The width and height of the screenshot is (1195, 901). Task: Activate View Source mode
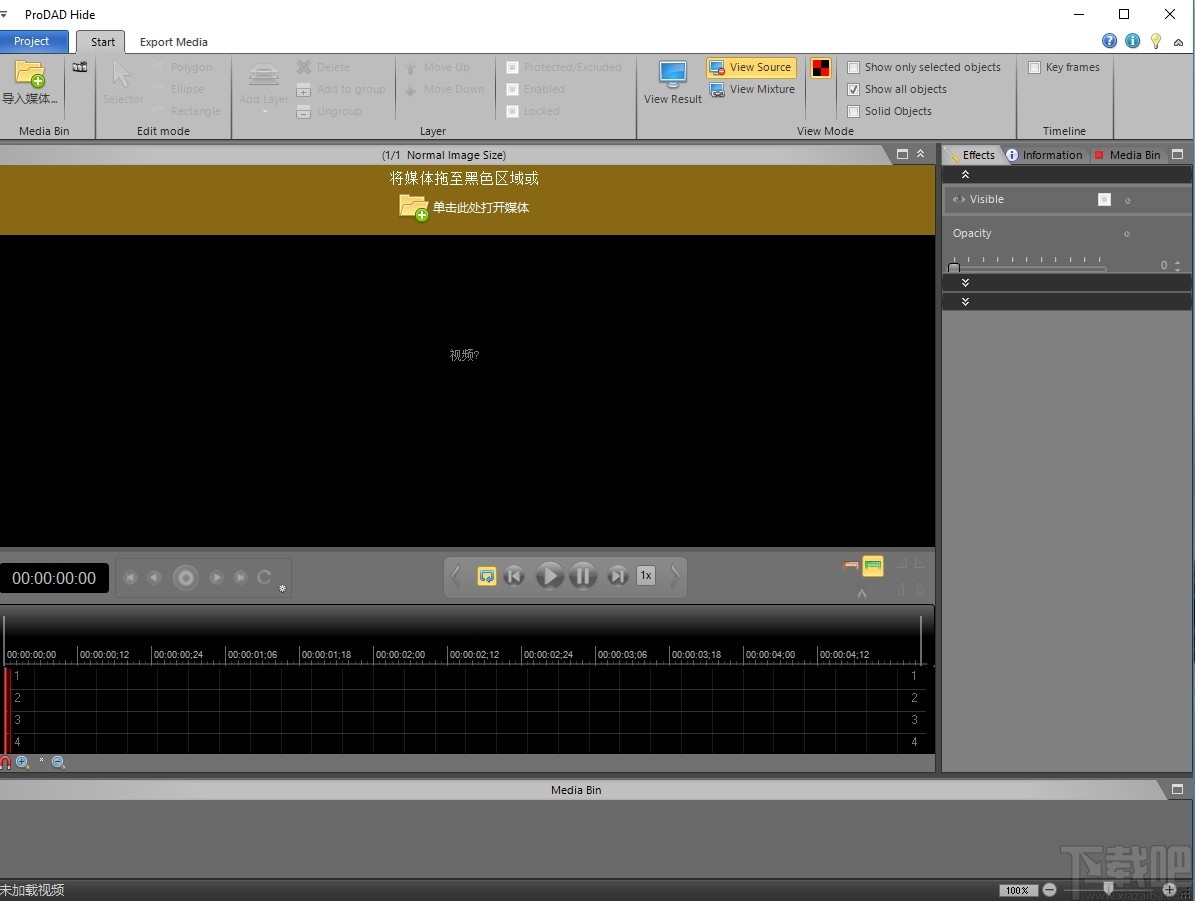pyautogui.click(x=751, y=67)
